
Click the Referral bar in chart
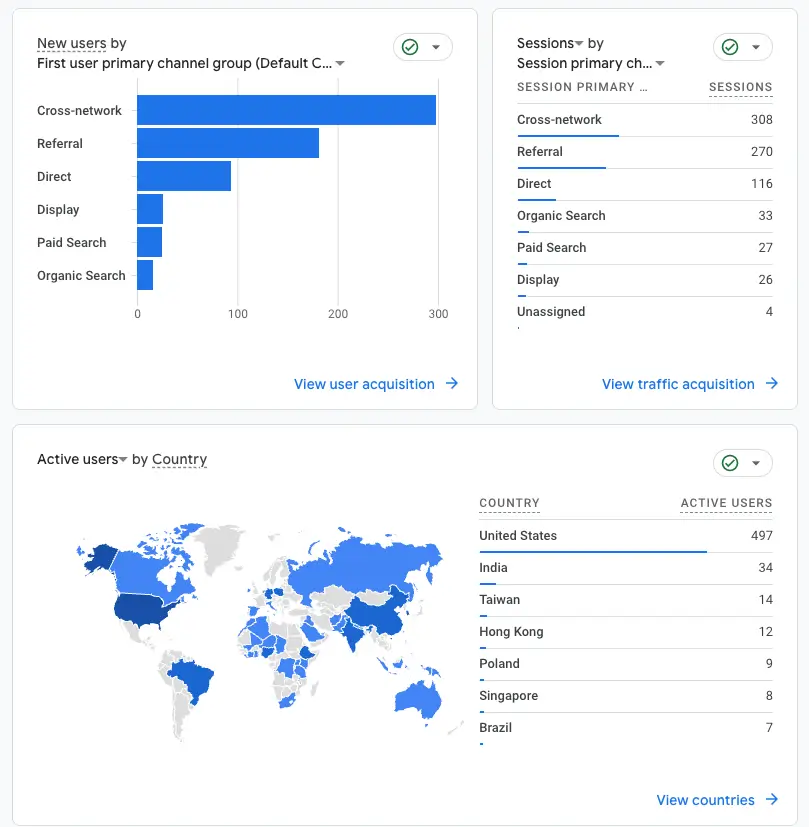228,143
